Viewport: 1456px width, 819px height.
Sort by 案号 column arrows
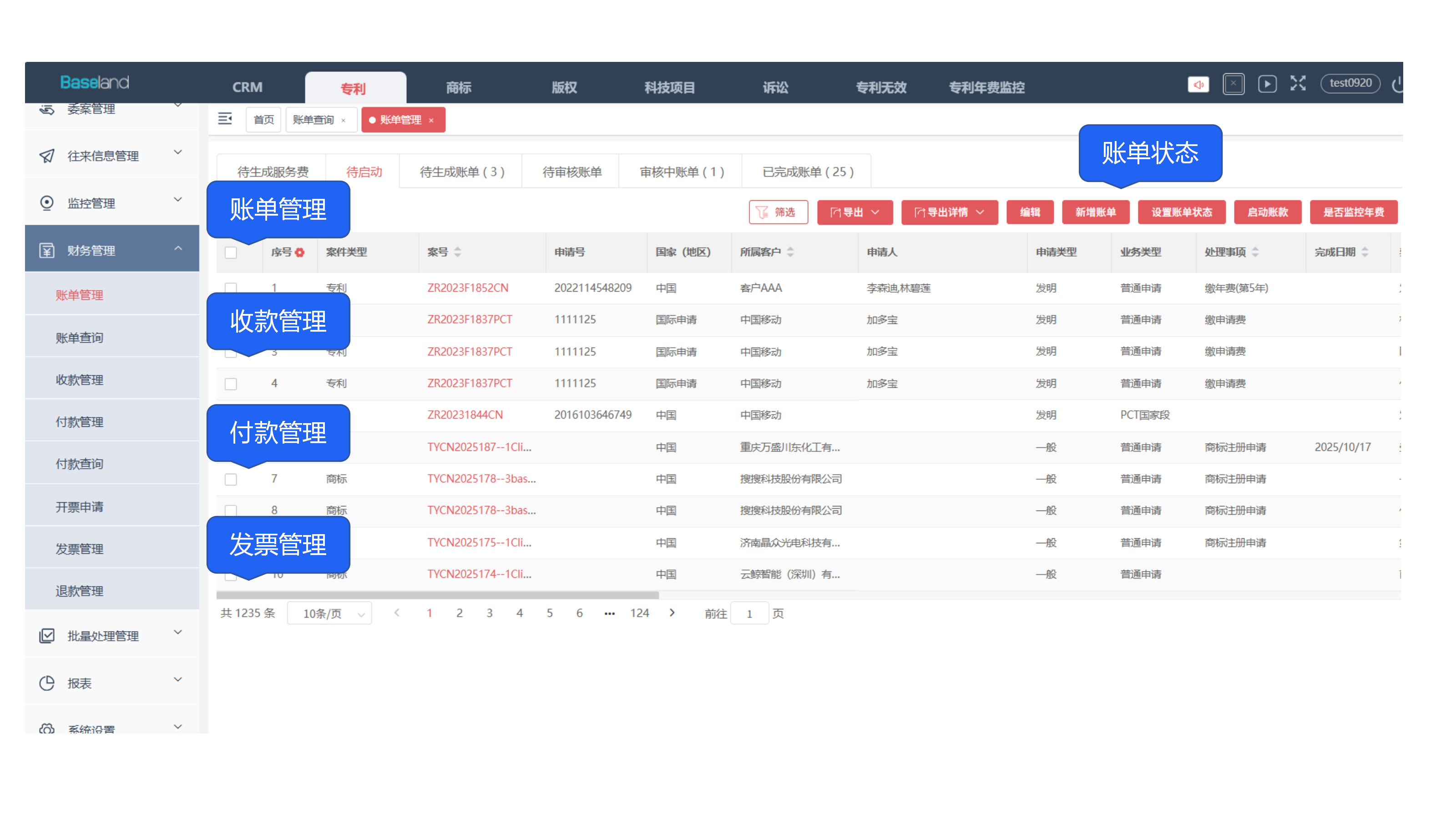tap(457, 252)
